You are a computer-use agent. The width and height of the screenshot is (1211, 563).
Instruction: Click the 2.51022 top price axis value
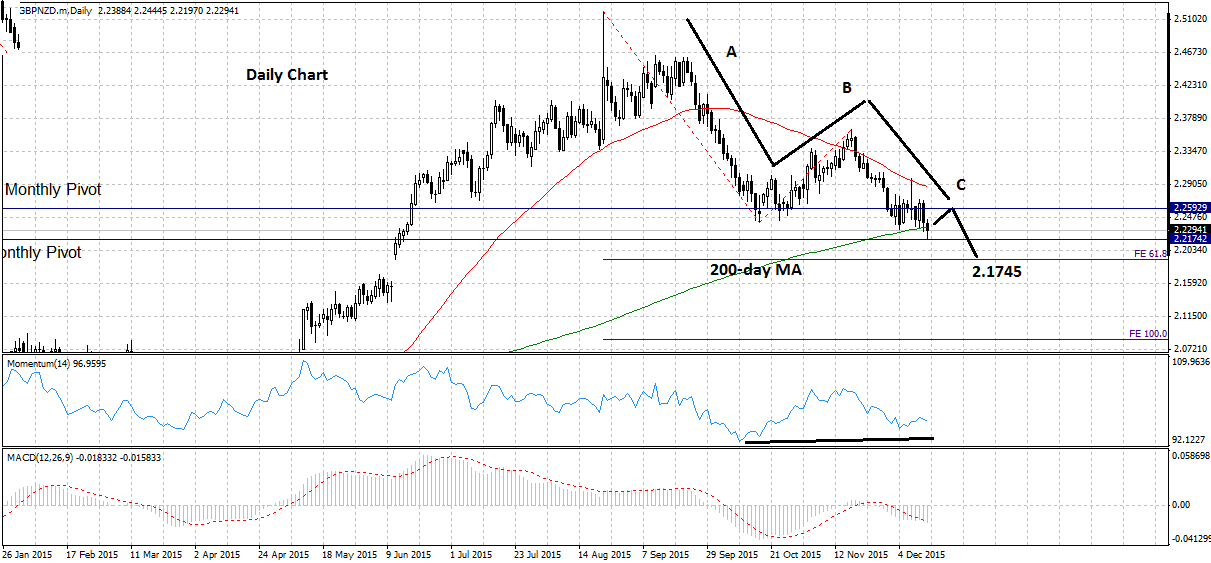tap(1190, 19)
